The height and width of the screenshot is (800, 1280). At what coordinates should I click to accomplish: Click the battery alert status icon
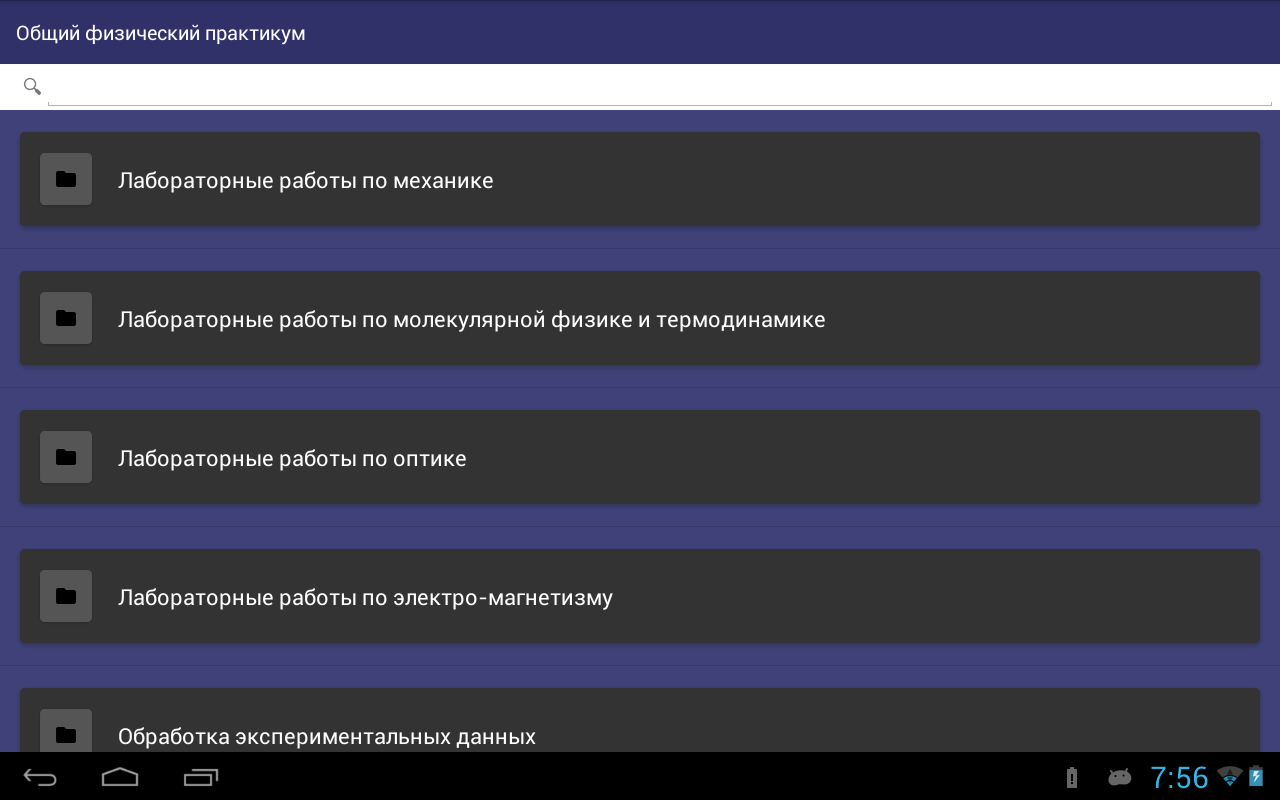(x=1072, y=777)
